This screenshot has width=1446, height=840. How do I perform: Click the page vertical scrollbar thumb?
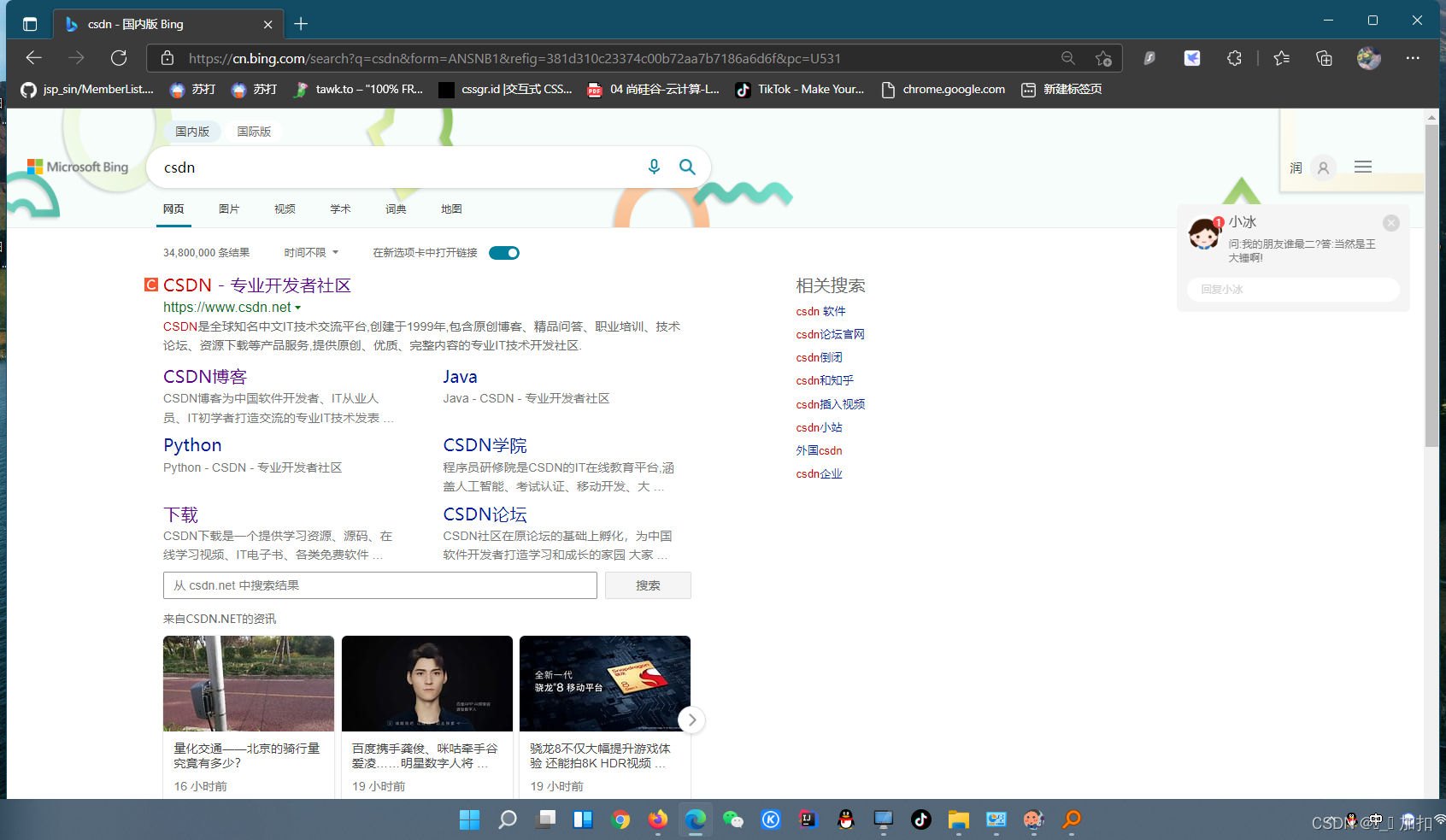click(x=1431, y=286)
